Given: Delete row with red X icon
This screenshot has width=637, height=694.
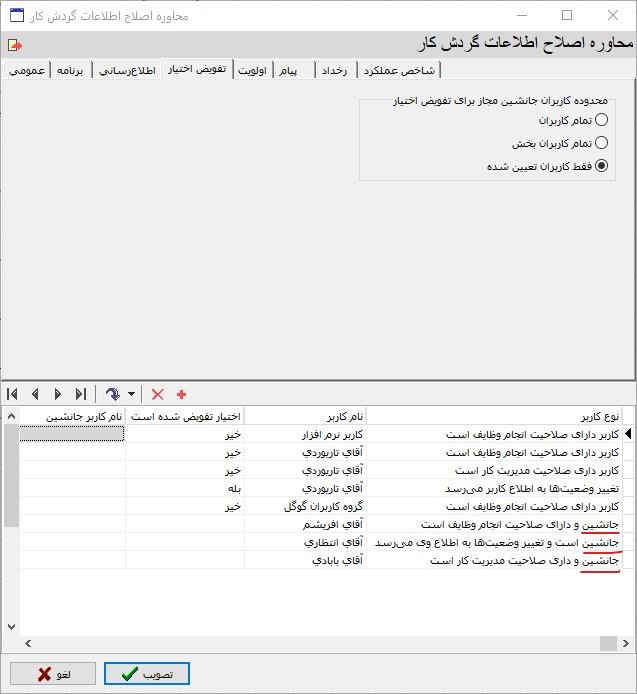Looking at the screenshot, I should click(157, 394).
